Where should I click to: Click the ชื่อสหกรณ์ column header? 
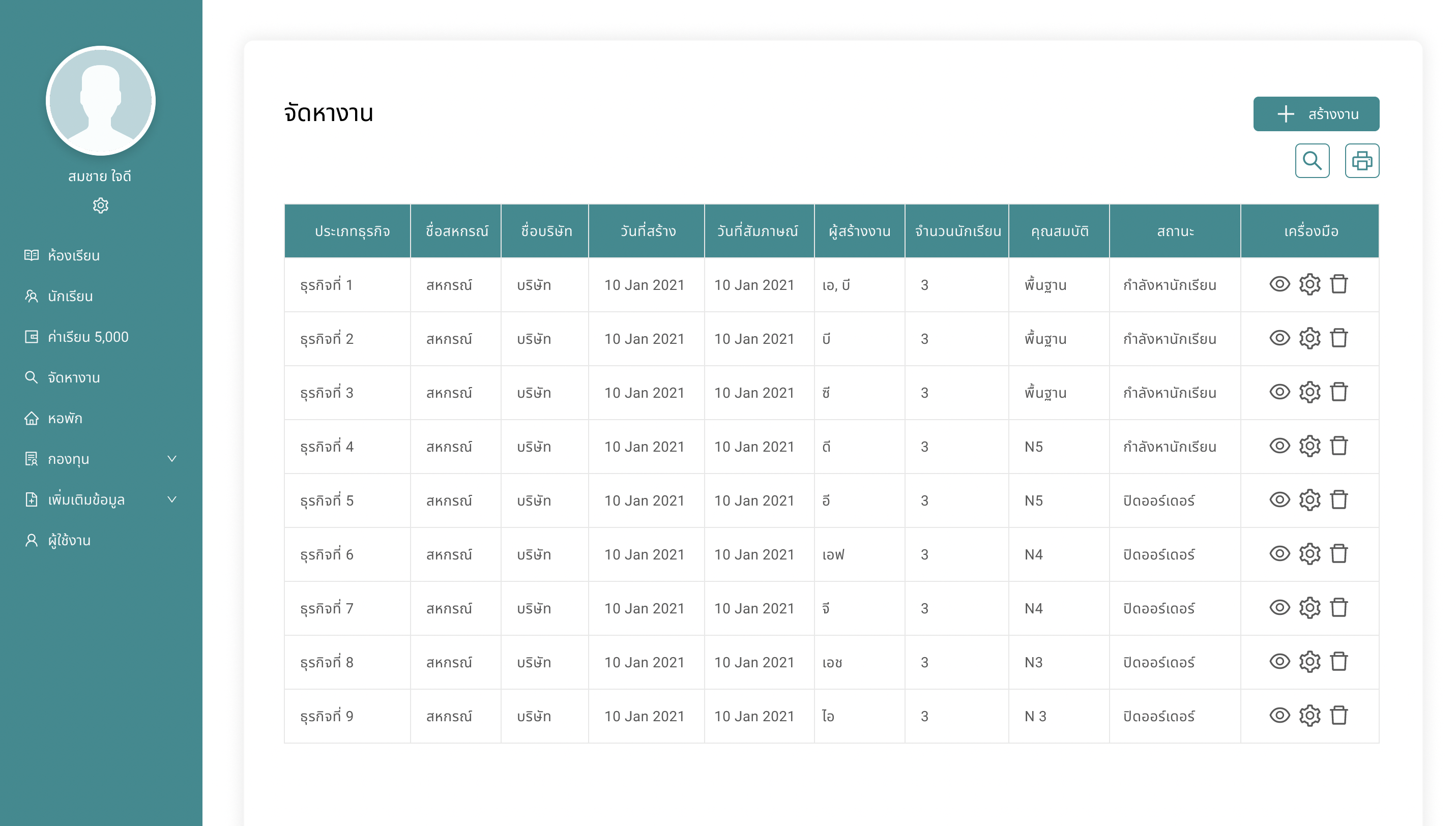456,231
